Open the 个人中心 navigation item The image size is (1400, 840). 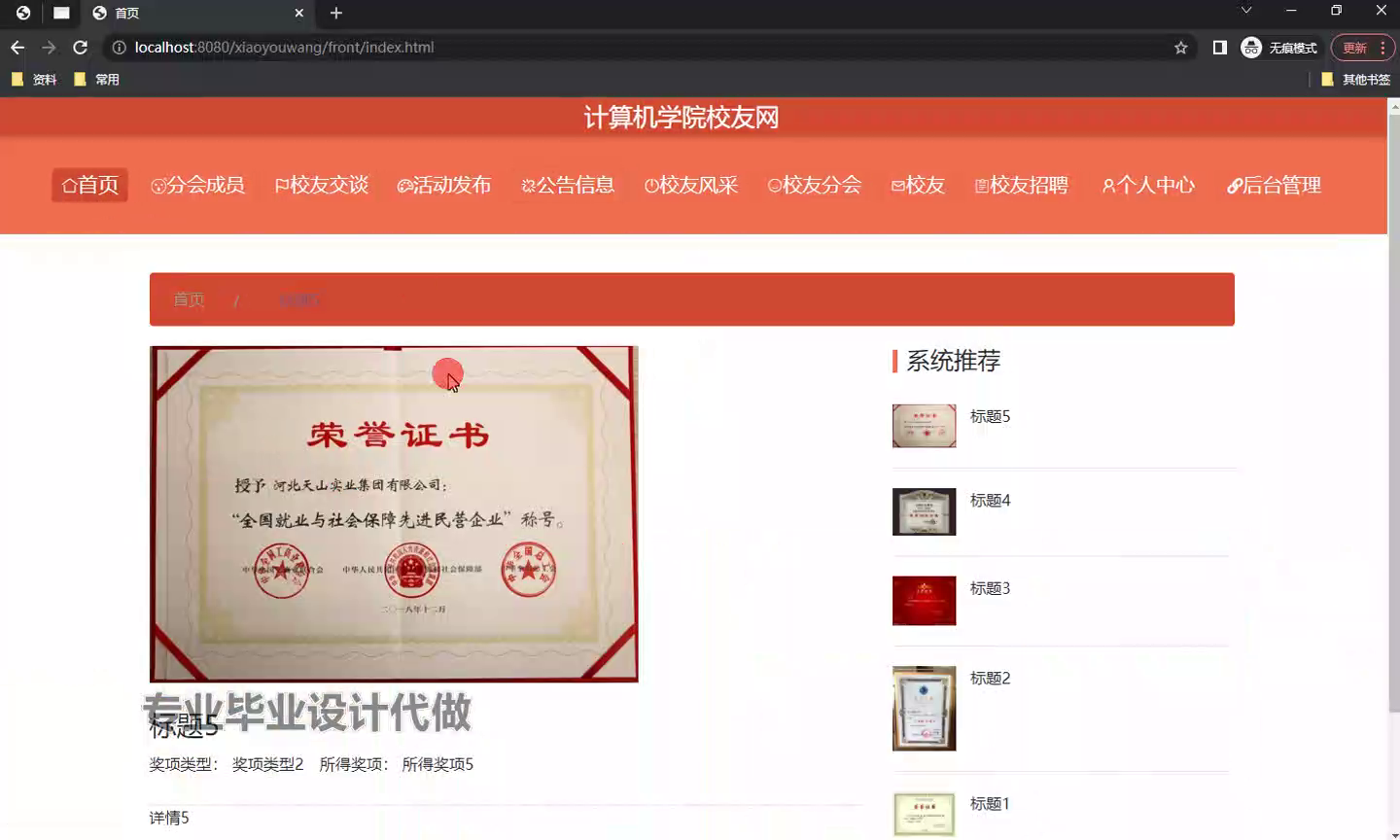pos(1148,185)
